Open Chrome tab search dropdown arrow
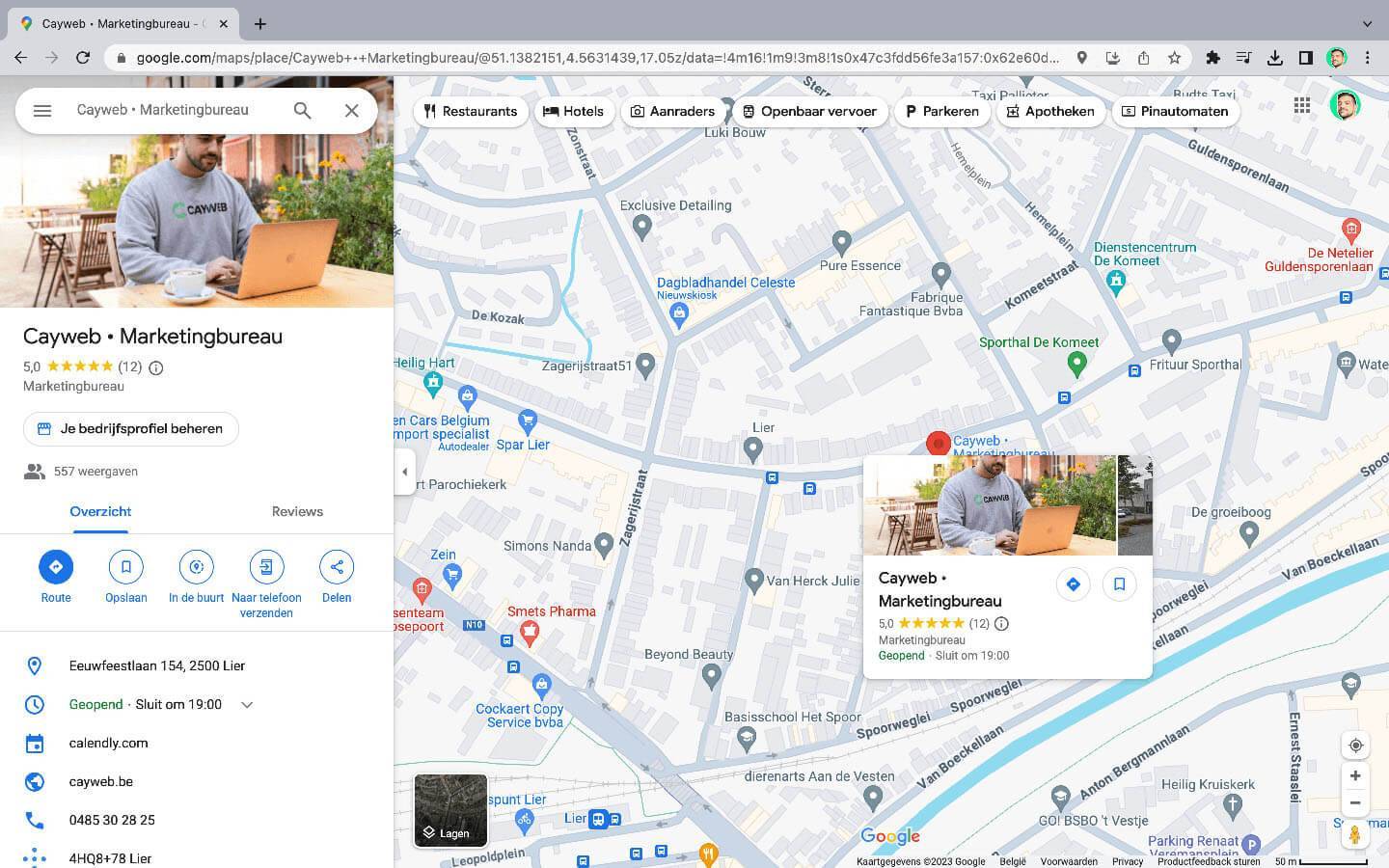The width and height of the screenshot is (1389, 868). click(1367, 23)
